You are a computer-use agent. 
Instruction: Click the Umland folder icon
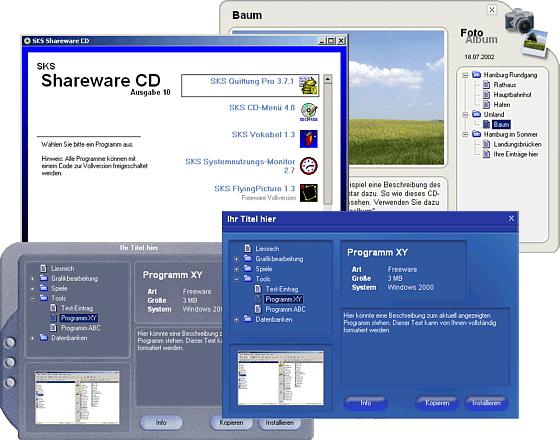tap(476, 114)
